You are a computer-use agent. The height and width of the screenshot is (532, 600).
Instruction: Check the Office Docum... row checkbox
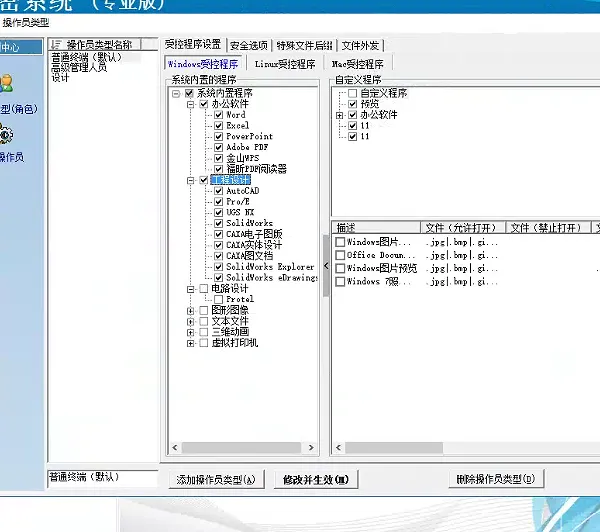[x=340, y=255]
